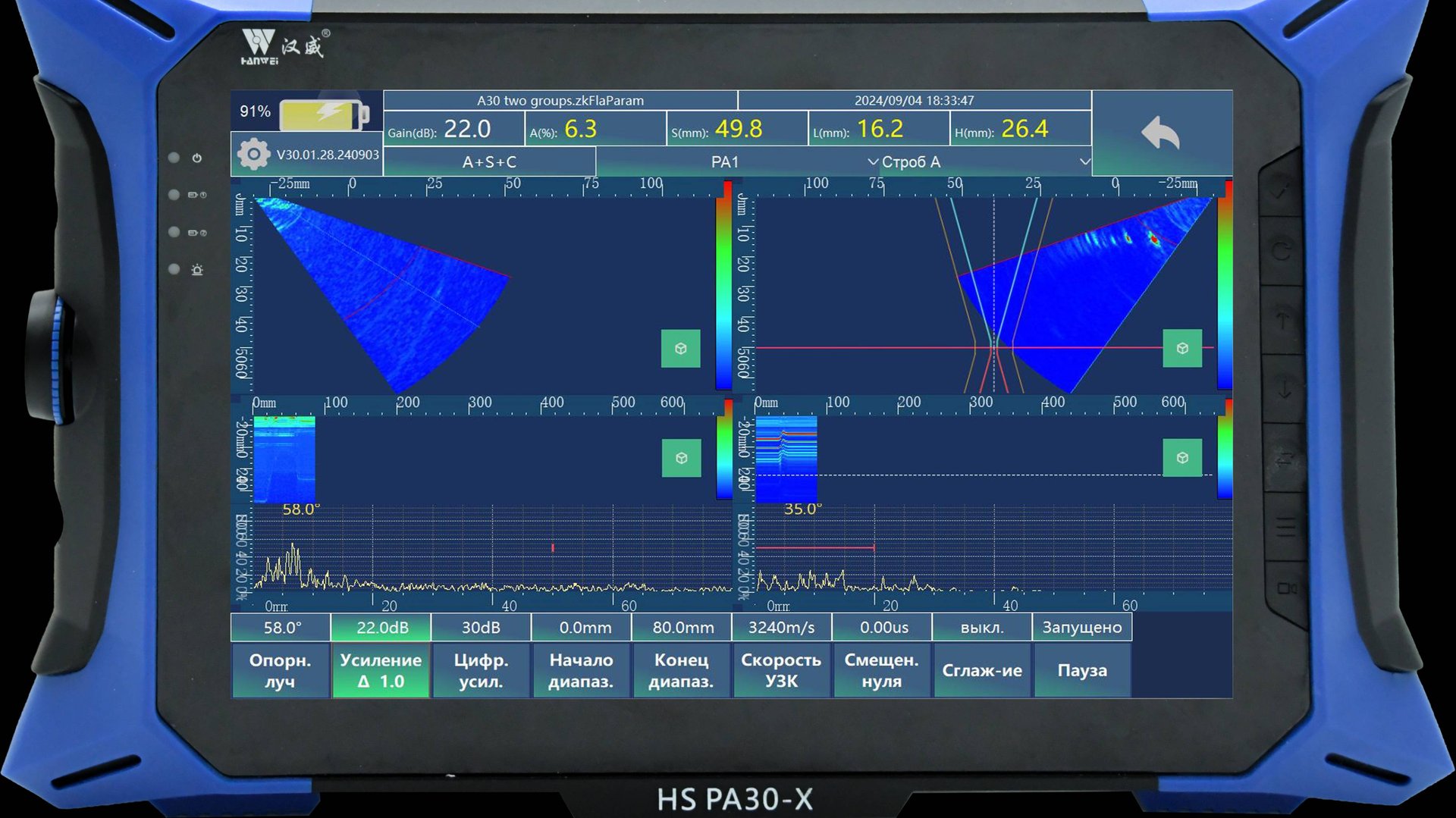Toggle Пауза to pause acquisition

click(x=1082, y=670)
